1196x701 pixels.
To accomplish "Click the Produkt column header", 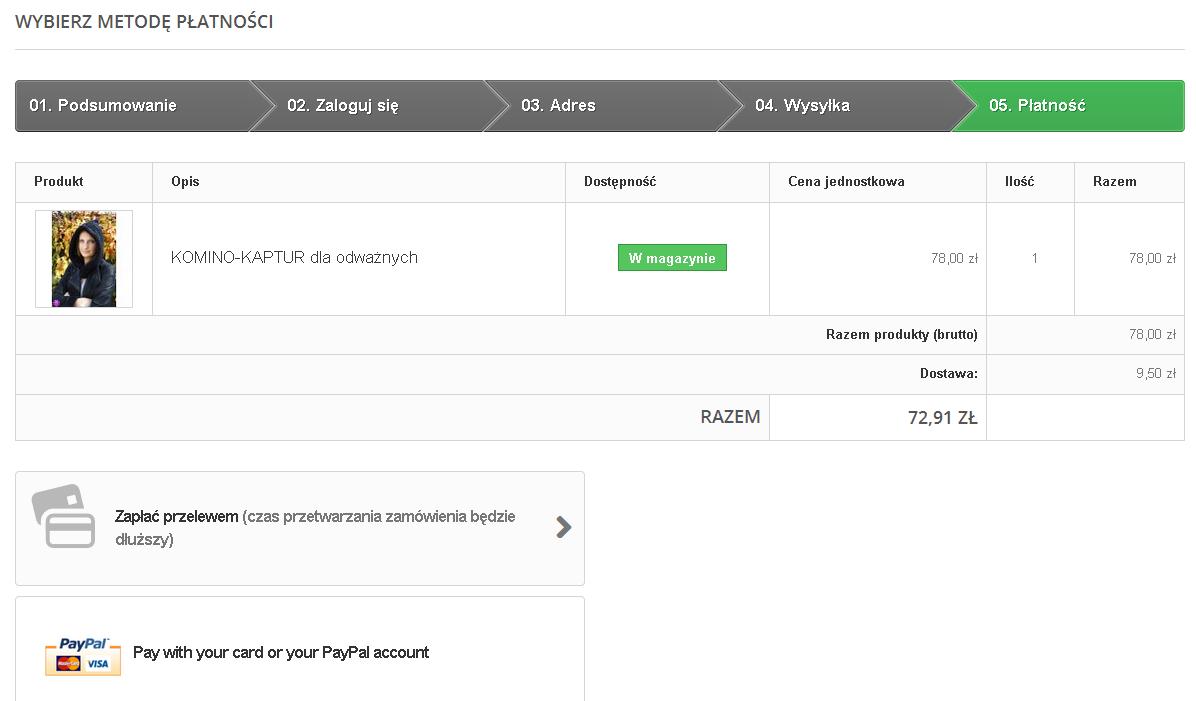I will [59, 182].
